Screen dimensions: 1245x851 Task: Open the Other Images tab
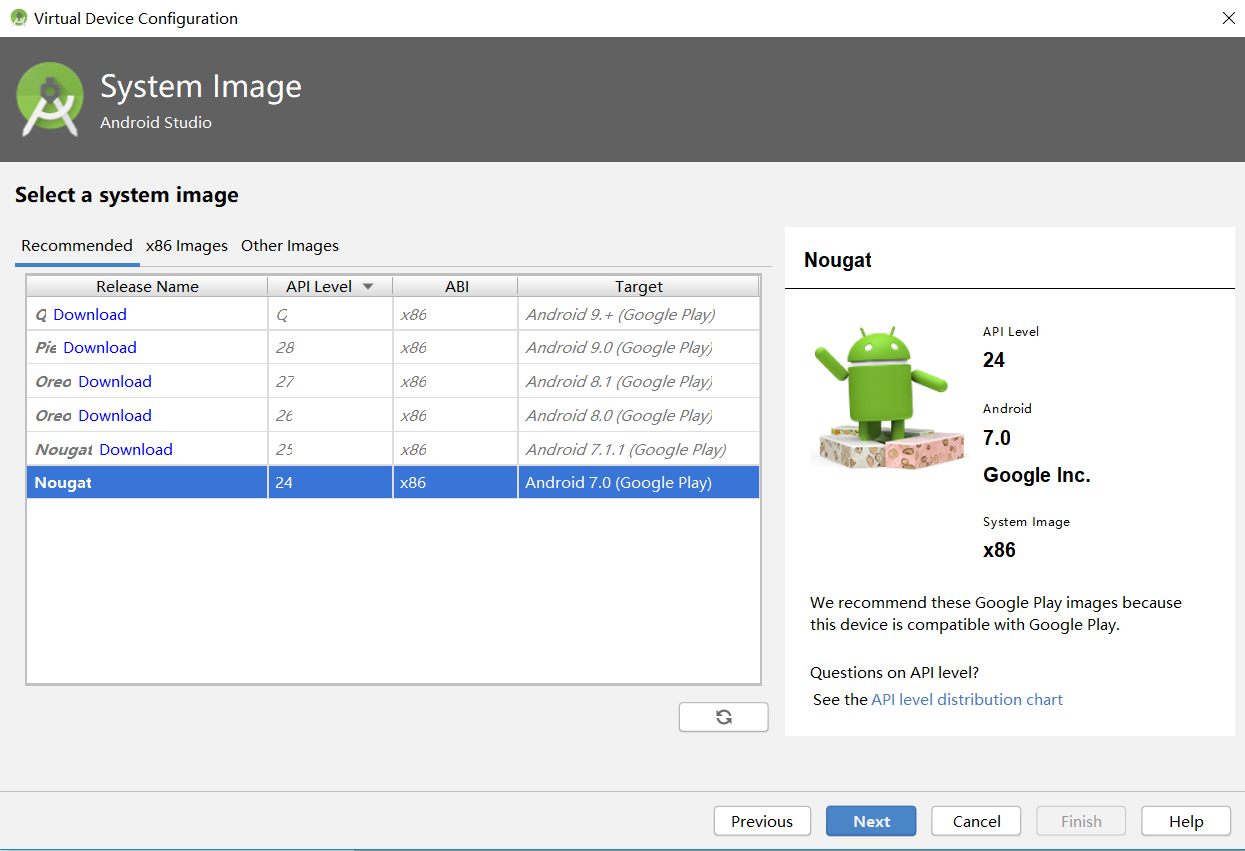290,246
